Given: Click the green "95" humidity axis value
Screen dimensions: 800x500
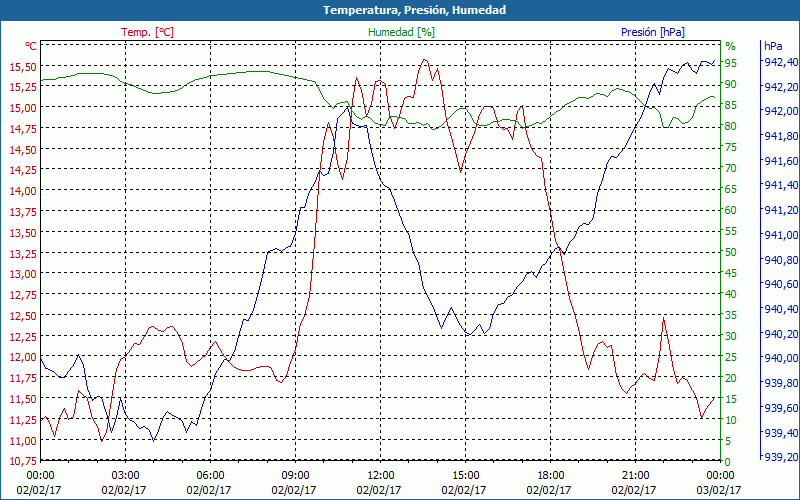Looking at the screenshot, I should (x=731, y=63).
